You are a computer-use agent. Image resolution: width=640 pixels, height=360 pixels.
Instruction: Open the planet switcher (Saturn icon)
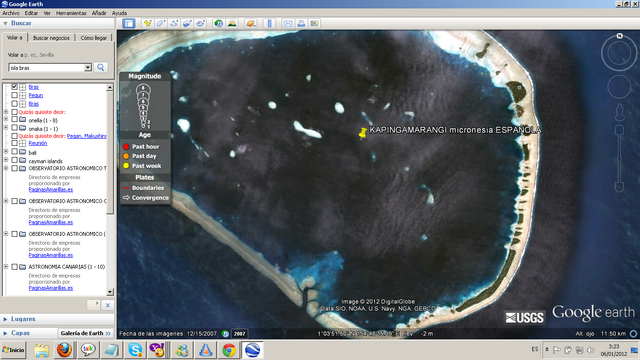[x=251, y=23]
